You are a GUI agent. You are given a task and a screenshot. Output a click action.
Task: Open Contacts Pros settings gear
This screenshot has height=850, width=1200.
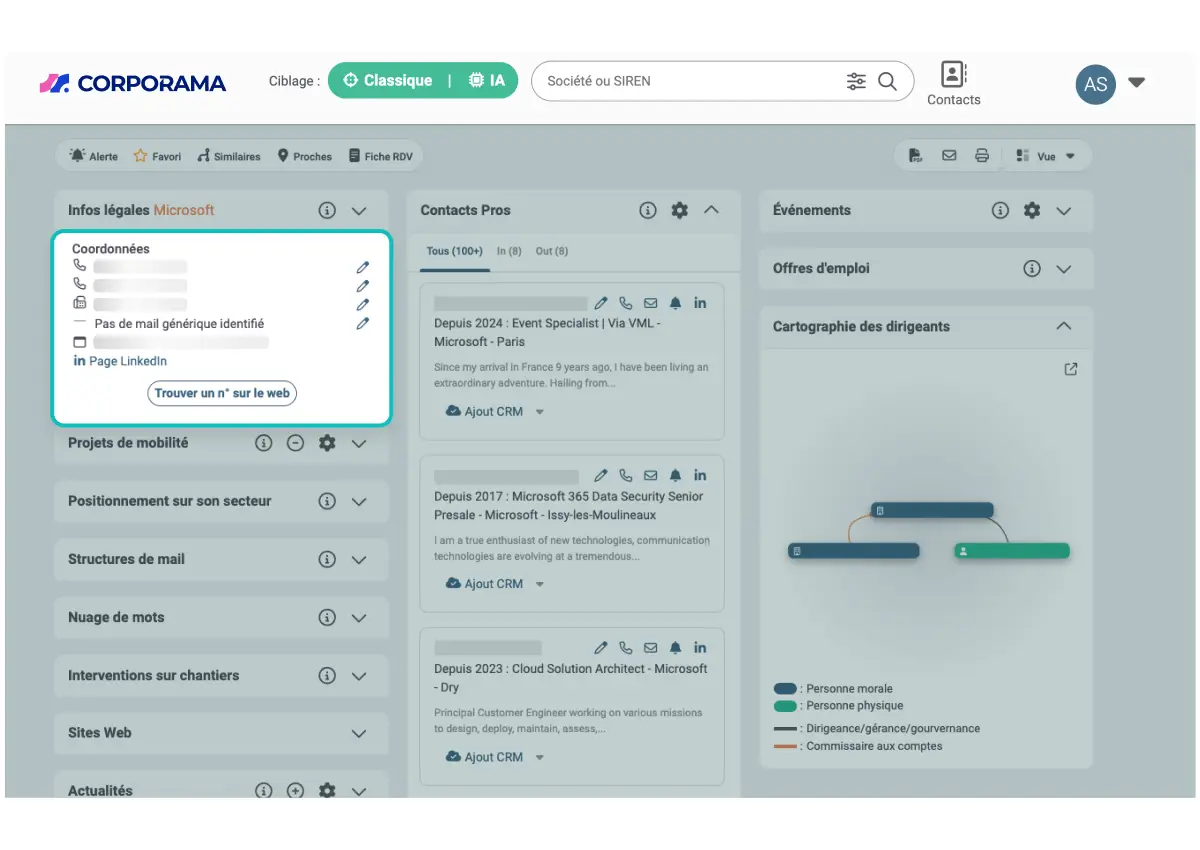pyautogui.click(x=680, y=210)
